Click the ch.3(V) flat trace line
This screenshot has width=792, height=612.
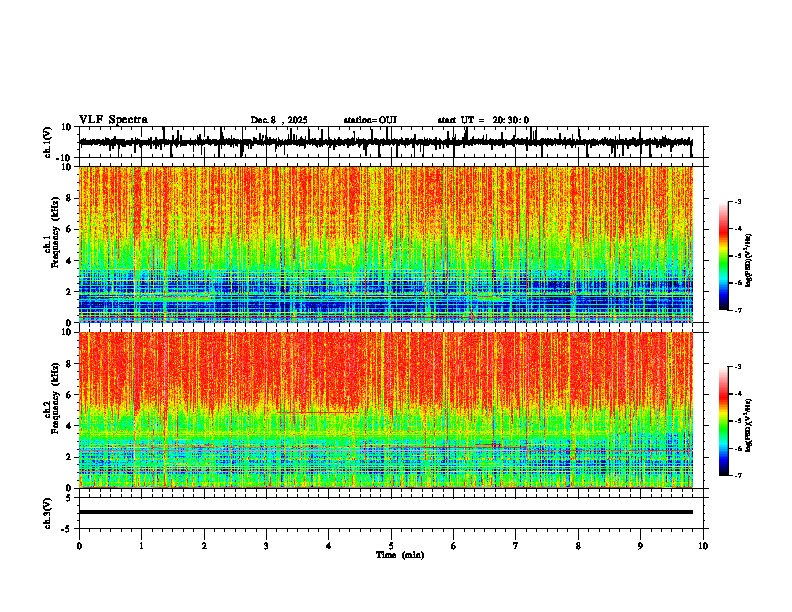(x=386, y=512)
